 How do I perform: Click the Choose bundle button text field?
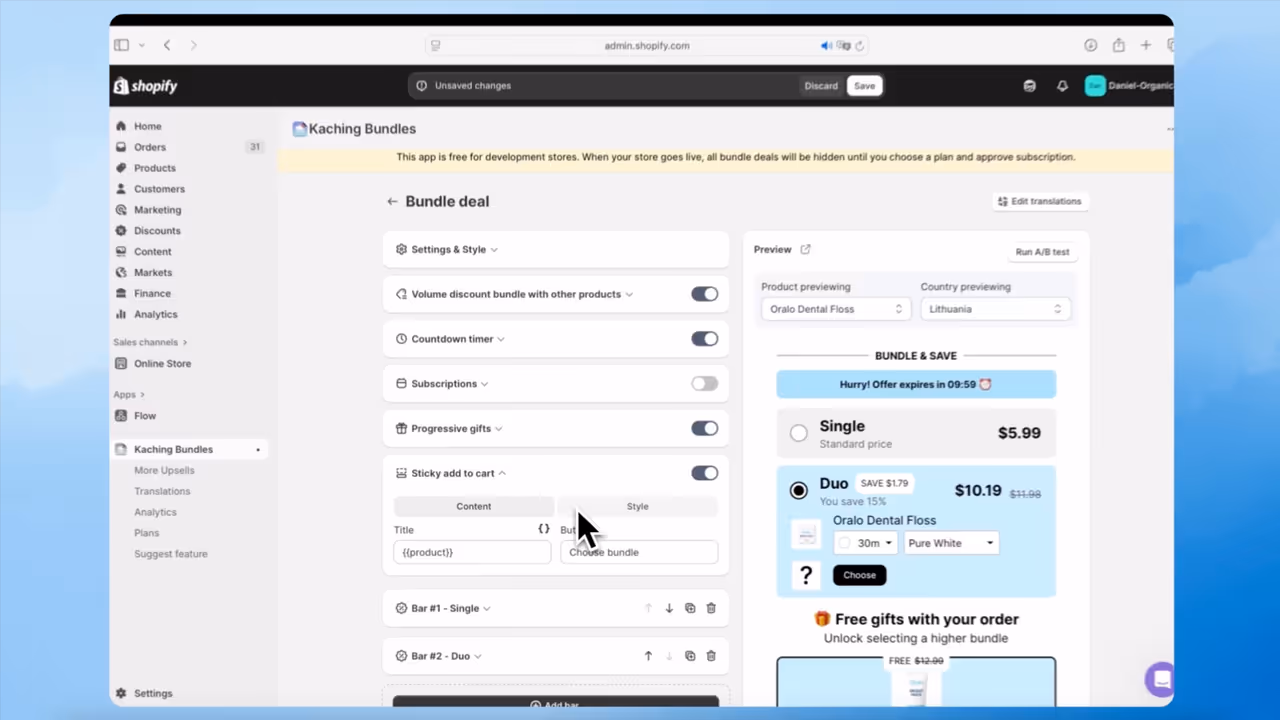(639, 552)
